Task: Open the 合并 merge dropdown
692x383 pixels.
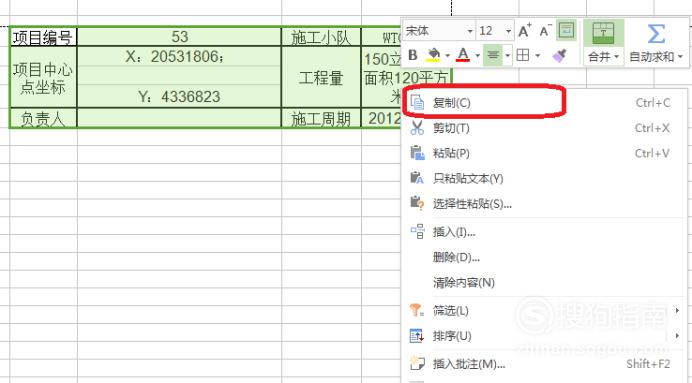Action: click(x=603, y=56)
